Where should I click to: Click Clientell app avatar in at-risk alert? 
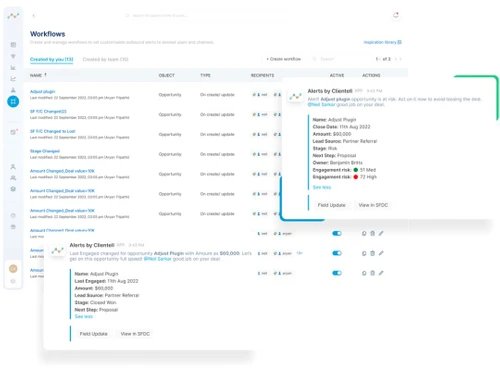(x=295, y=97)
